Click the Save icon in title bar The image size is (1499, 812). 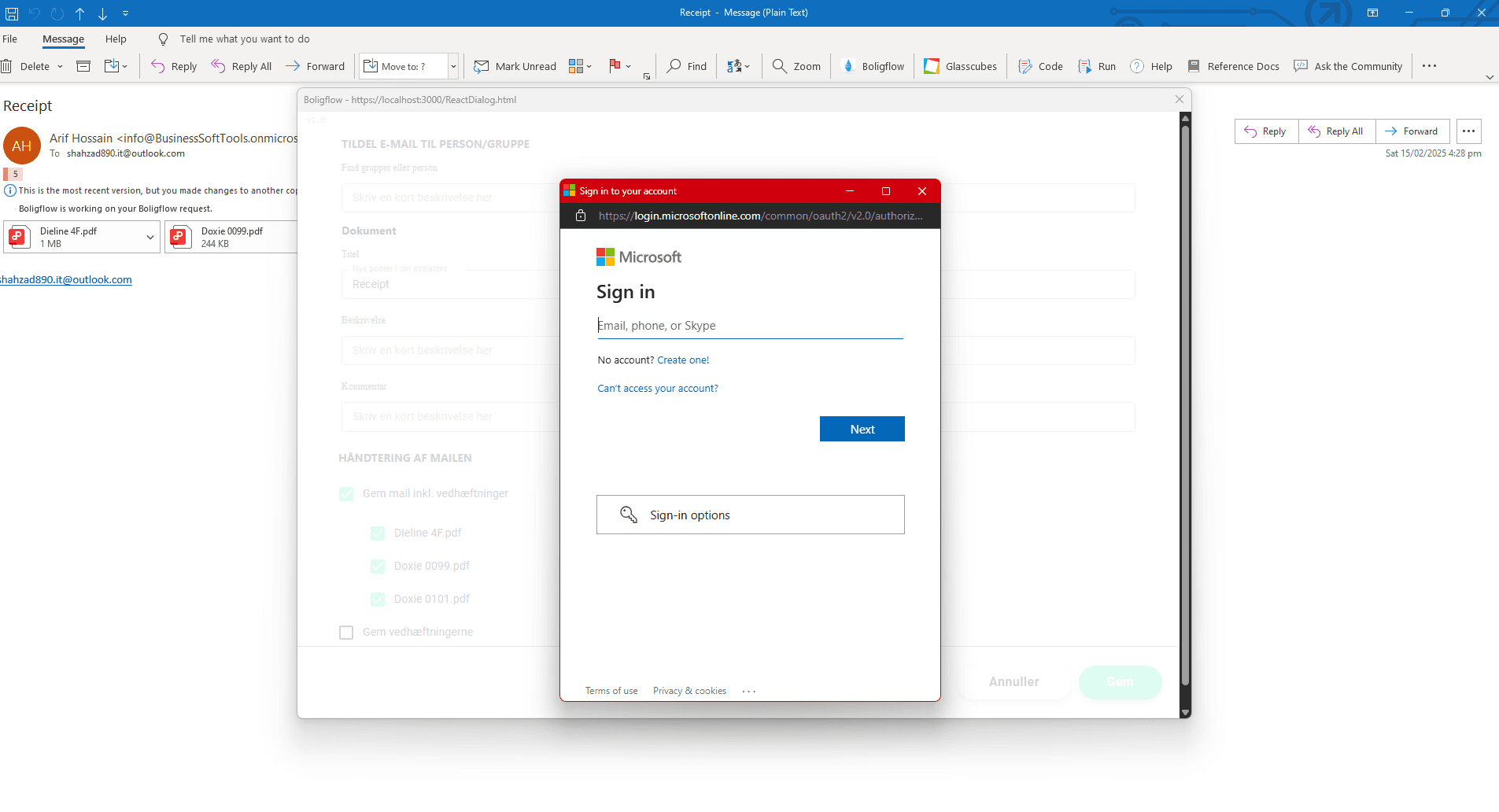(12, 13)
